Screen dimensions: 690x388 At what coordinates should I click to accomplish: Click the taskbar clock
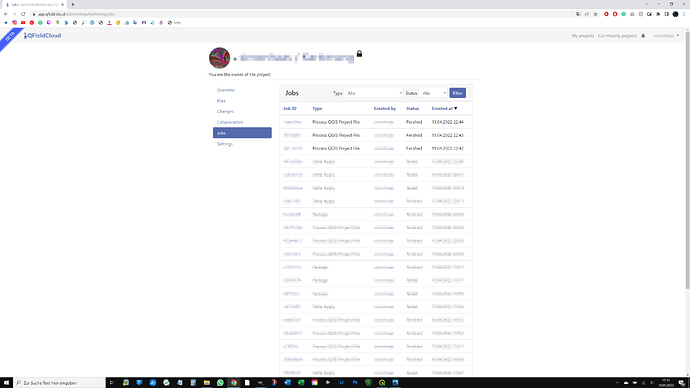666,383
